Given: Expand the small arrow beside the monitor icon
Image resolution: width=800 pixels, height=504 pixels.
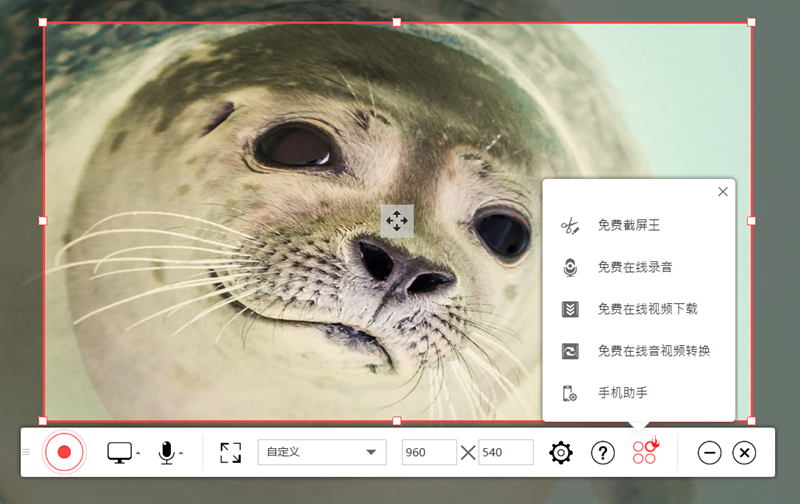Looking at the screenshot, I should tap(138, 455).
